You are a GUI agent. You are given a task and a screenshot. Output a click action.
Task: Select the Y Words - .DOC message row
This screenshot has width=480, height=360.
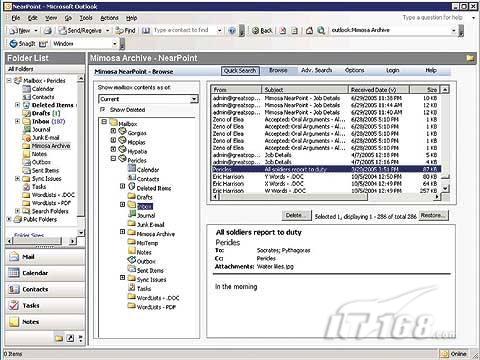pyautogui.click(x=325, y=177)
